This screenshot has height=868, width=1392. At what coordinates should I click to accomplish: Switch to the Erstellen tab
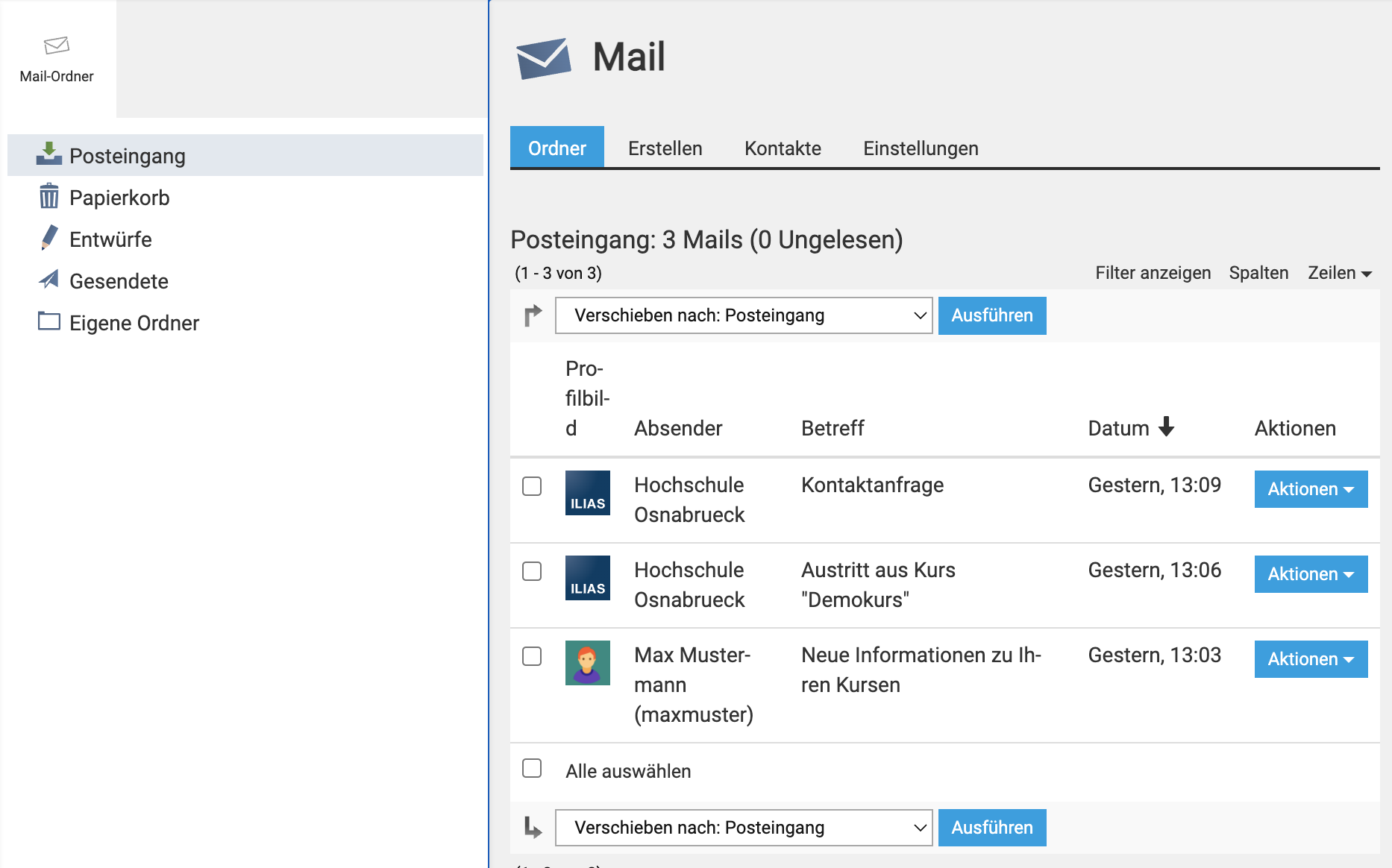[x=665, y=148]
